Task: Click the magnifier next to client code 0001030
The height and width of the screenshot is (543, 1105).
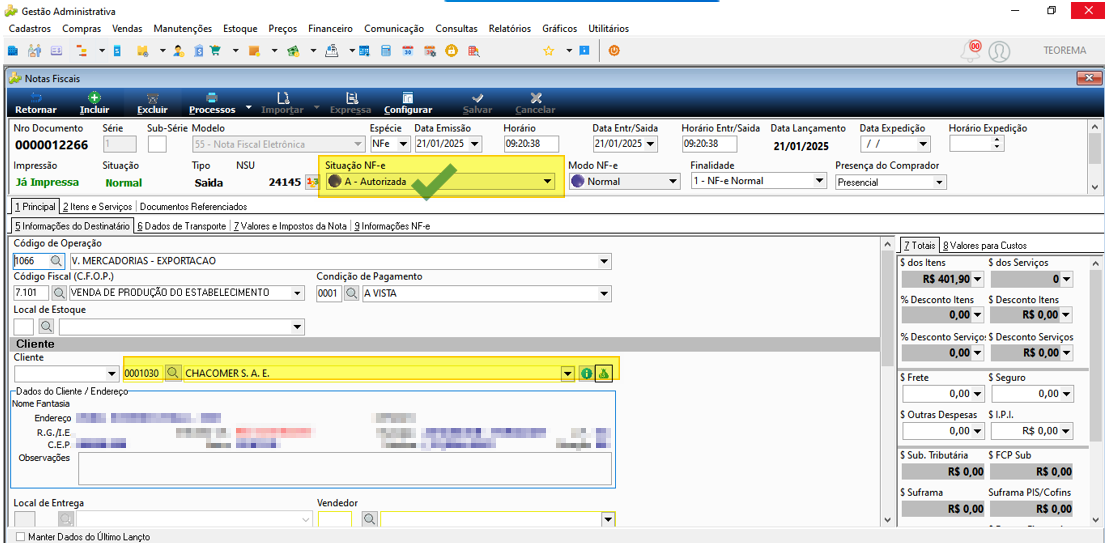Action: (173, 373)
